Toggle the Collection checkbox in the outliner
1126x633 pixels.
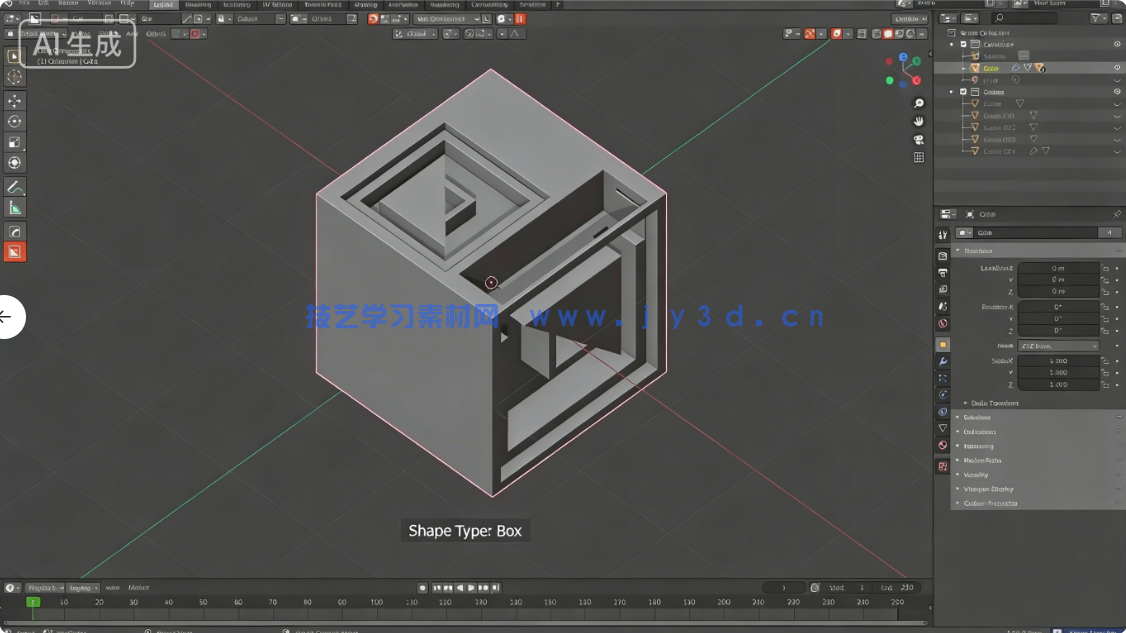pos(963,44)
